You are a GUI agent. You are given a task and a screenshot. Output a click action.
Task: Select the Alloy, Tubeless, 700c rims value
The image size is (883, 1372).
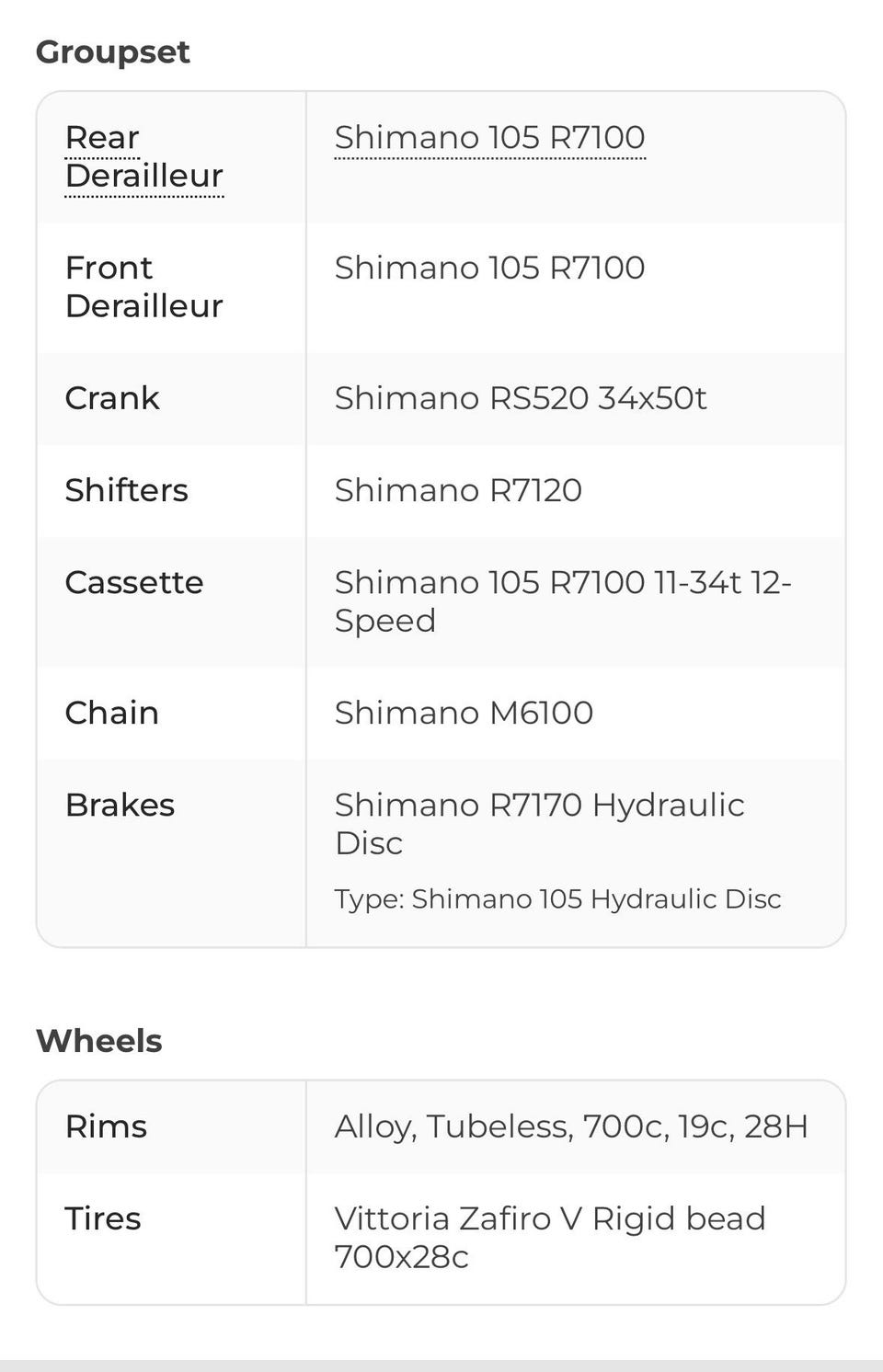[x=571, y=1126]
